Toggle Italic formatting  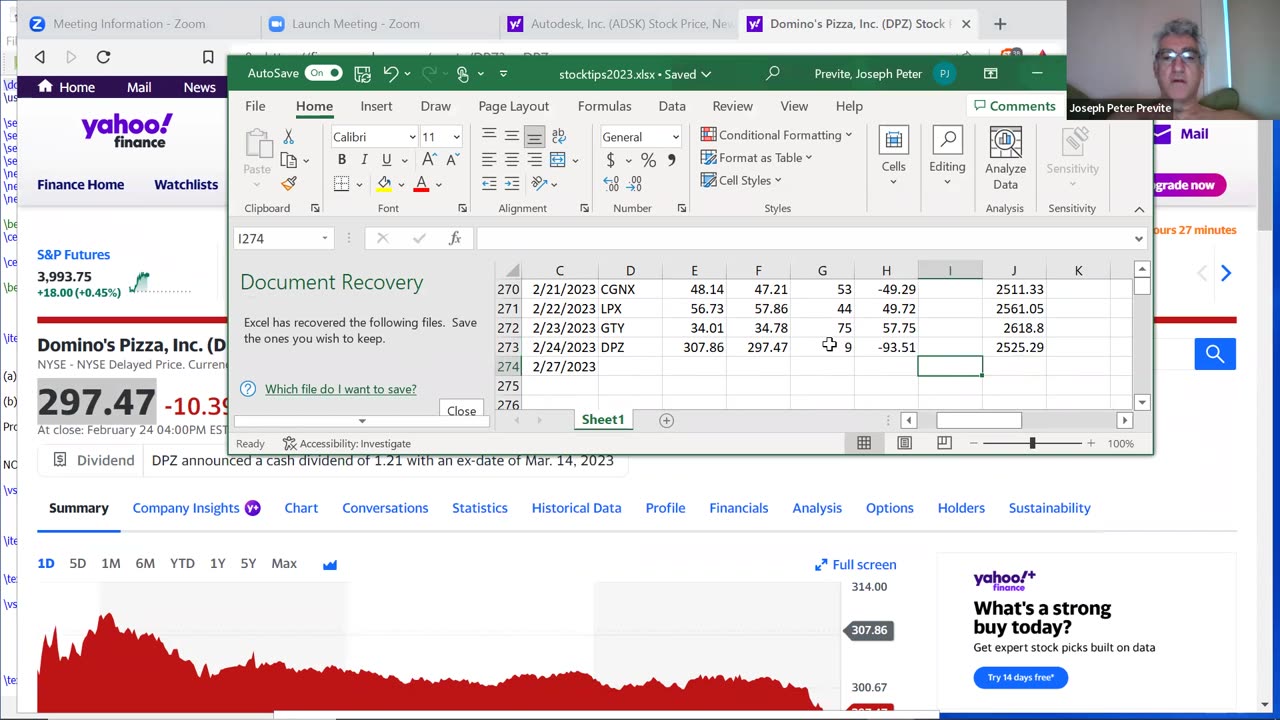pyautogui.click(x=364, y=160)
